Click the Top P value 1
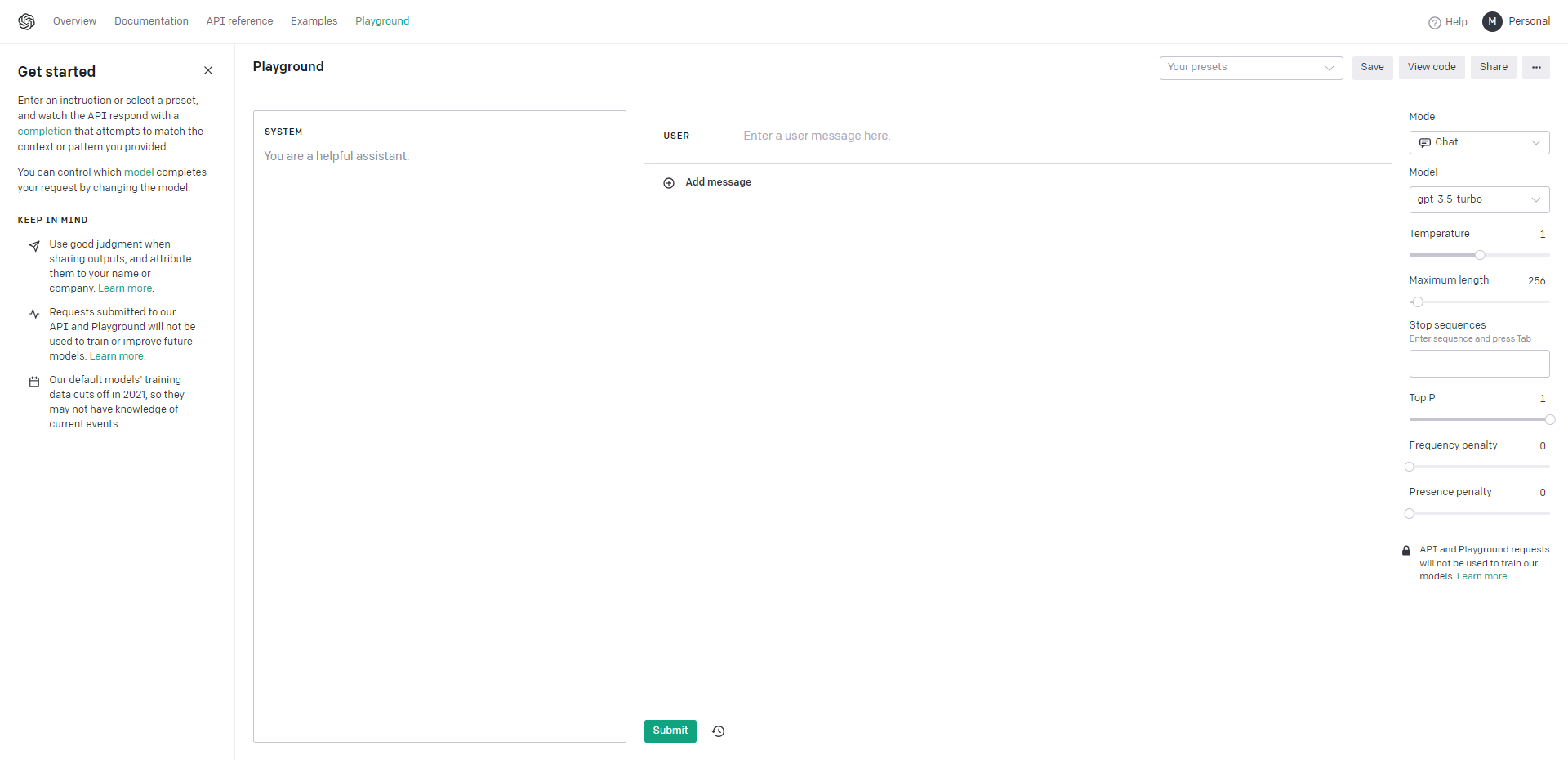This screenshot has height=760, width=1568. (1542, 399)
